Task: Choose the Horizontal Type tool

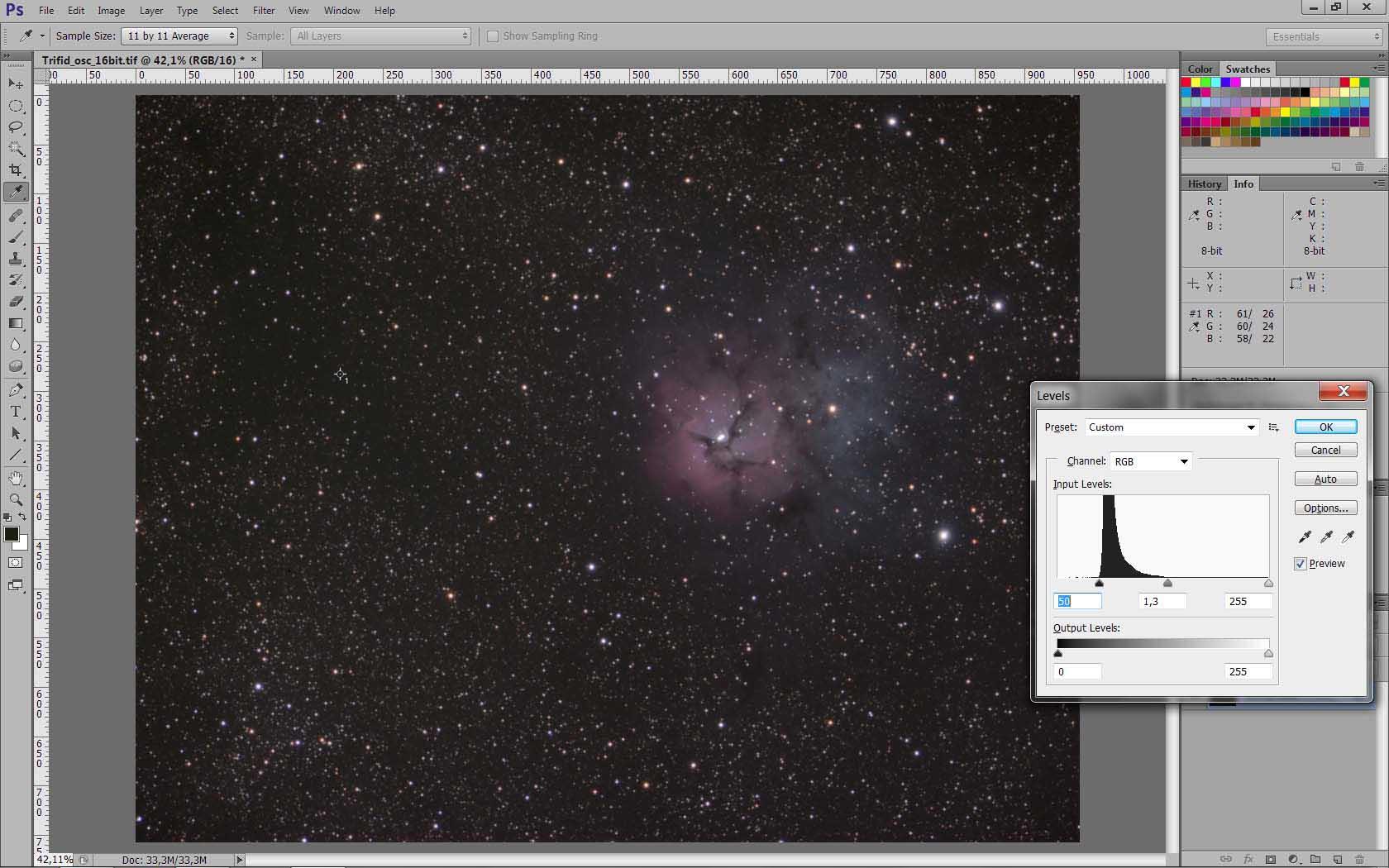Action: [16, 412]
